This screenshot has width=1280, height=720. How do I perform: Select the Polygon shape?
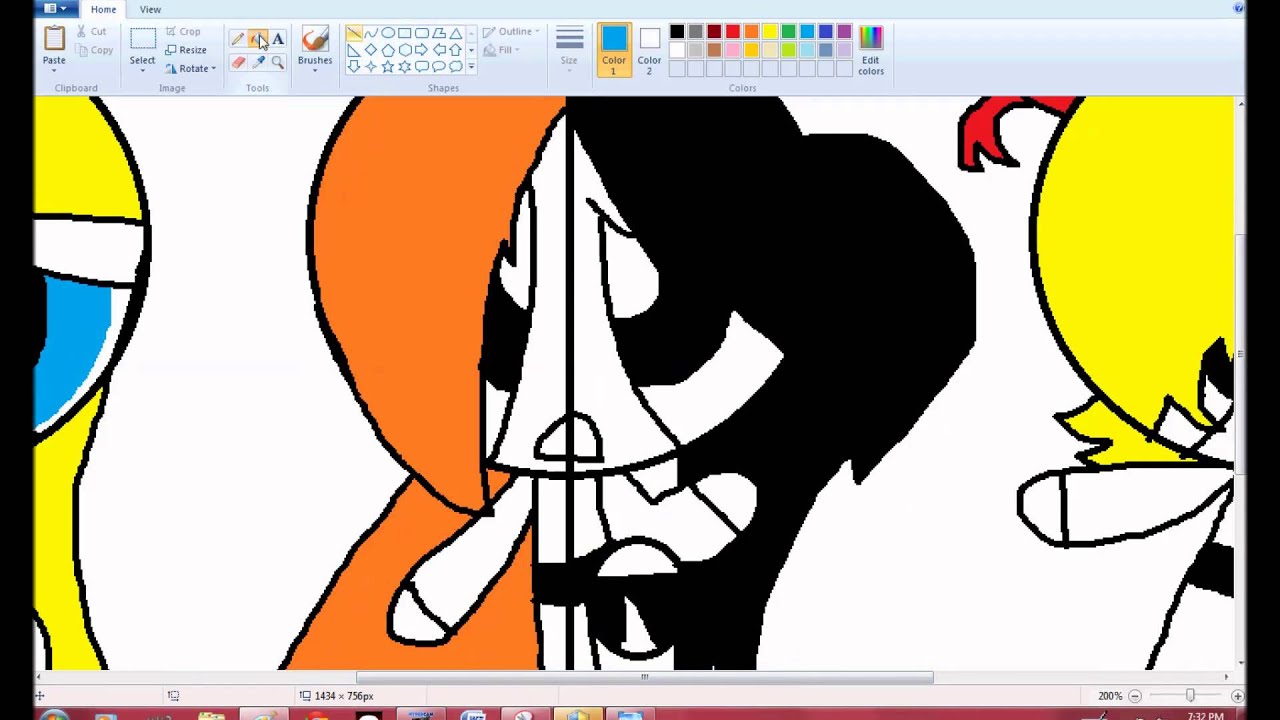click(439, 33)
